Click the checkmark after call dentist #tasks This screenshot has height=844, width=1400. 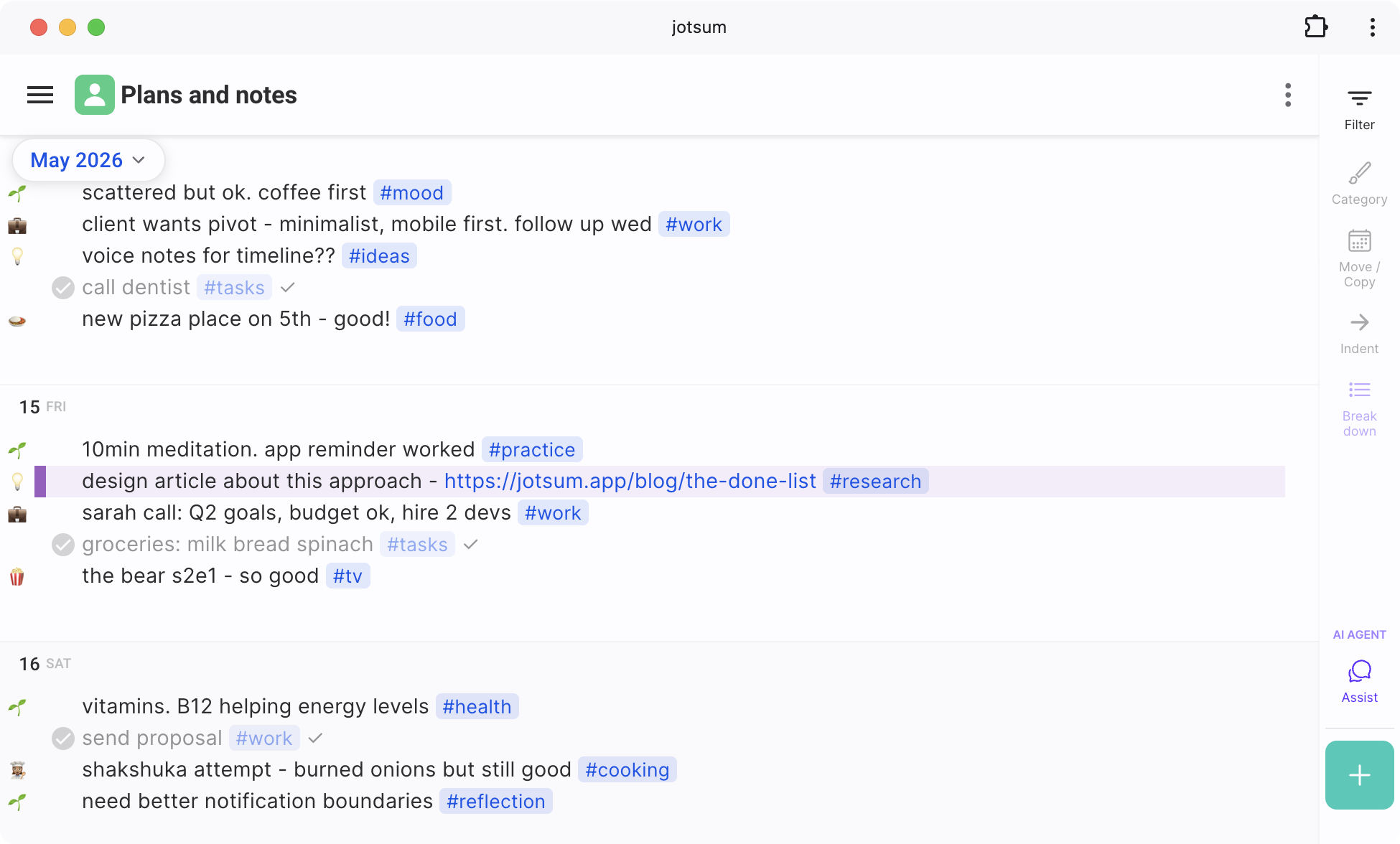(x=288, y=288)
